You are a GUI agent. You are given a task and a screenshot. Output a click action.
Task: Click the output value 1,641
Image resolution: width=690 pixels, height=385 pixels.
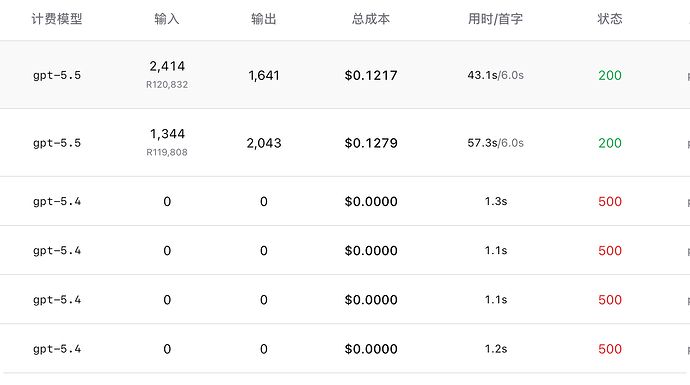264,76
